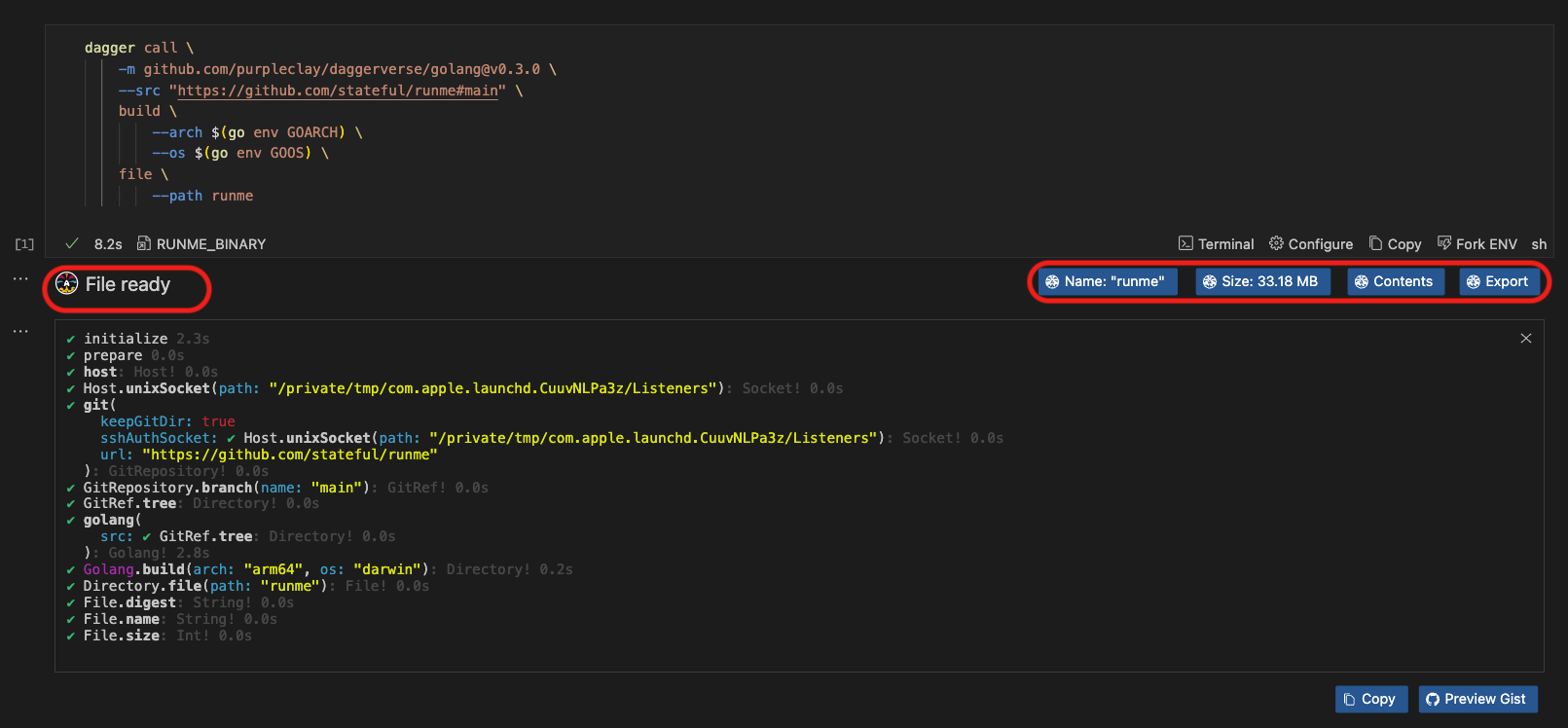
Task: Click the Golang.build log entry
Action: pos(319,569)
